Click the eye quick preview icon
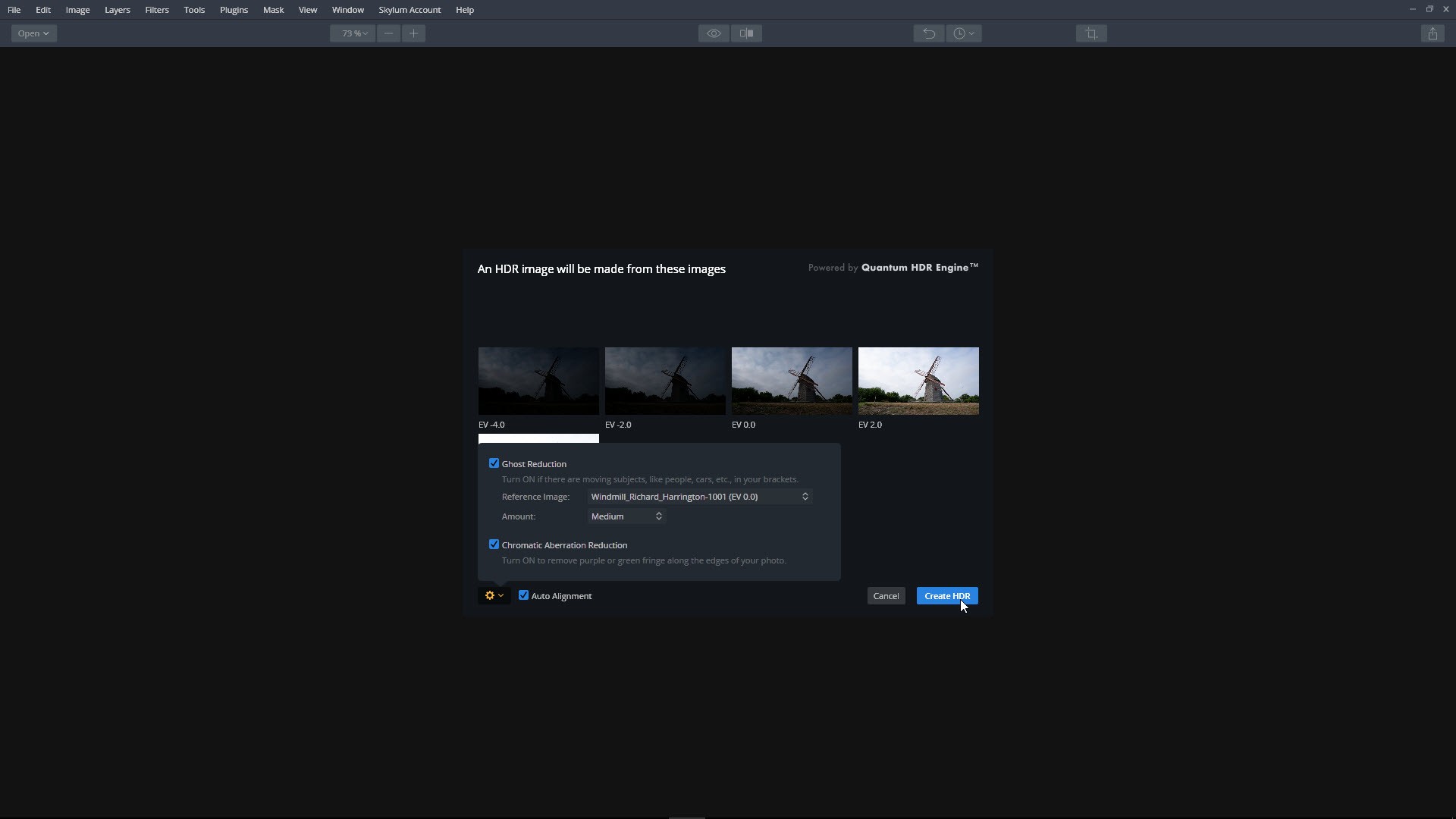 713,33
